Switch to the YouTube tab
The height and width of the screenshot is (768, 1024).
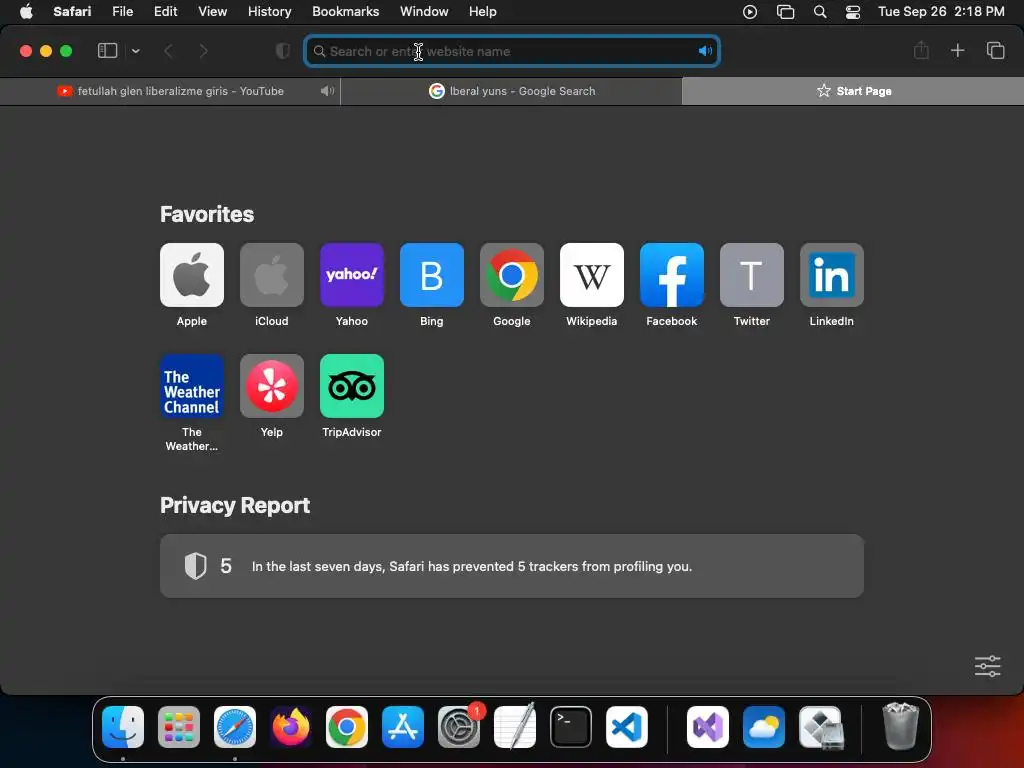(170, 91)
